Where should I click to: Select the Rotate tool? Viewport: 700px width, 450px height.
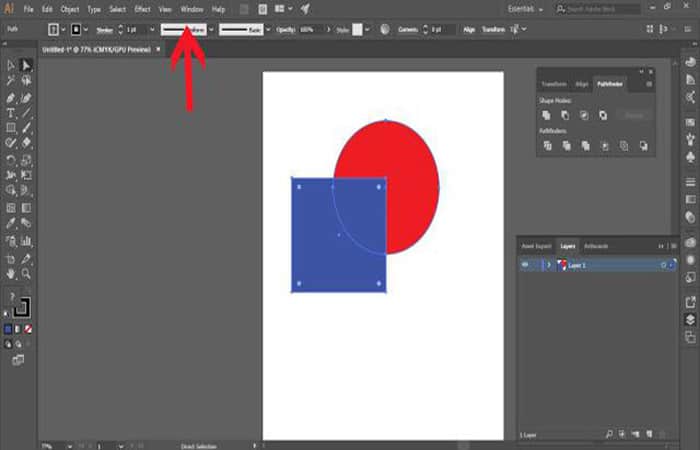pyautogui.click(x=11, y=160)
